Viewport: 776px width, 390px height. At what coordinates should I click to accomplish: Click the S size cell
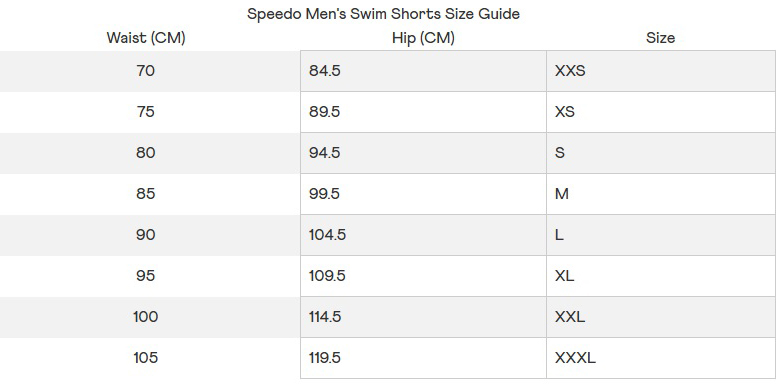661,153
